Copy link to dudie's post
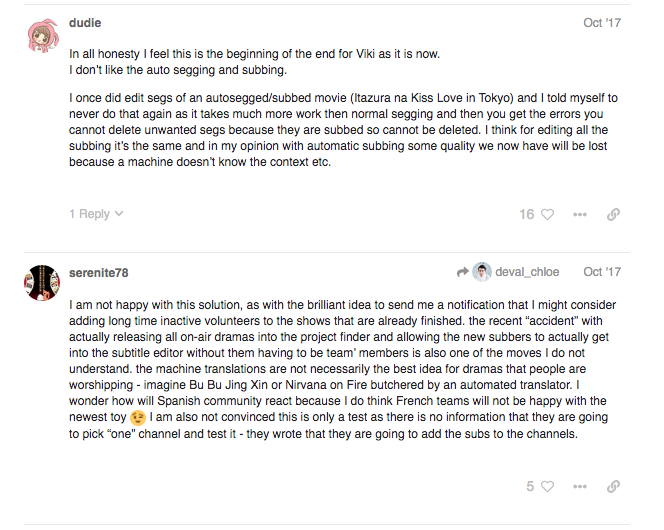 click(613, 215)
